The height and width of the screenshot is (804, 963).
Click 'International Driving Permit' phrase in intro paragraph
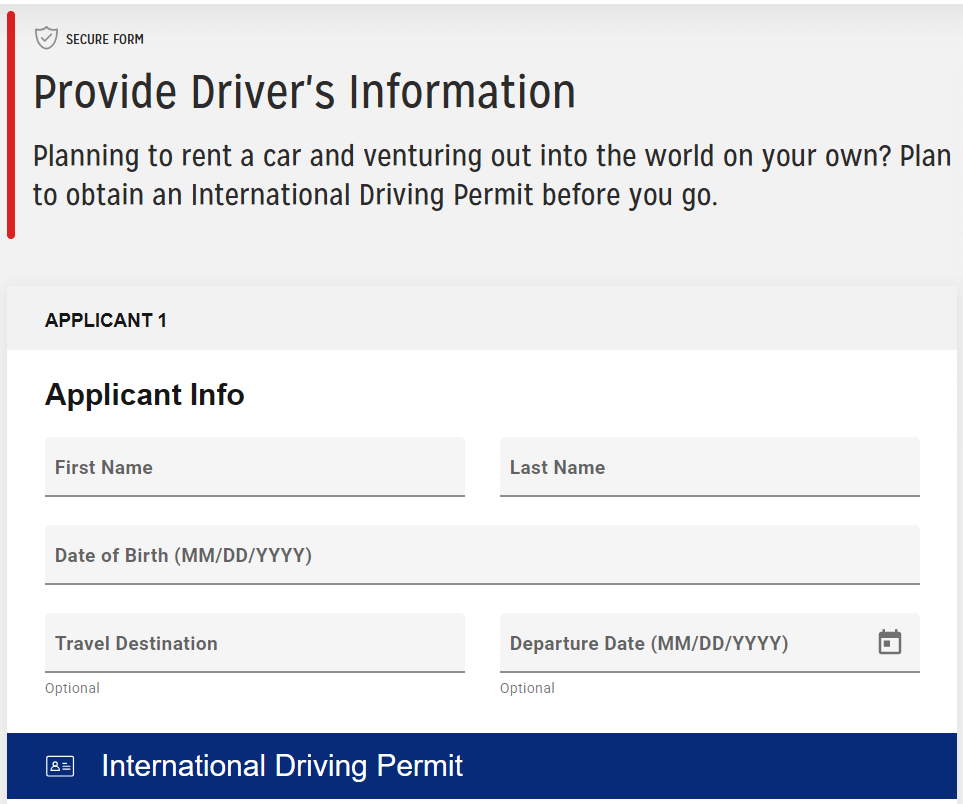click(x=362, y=195)
